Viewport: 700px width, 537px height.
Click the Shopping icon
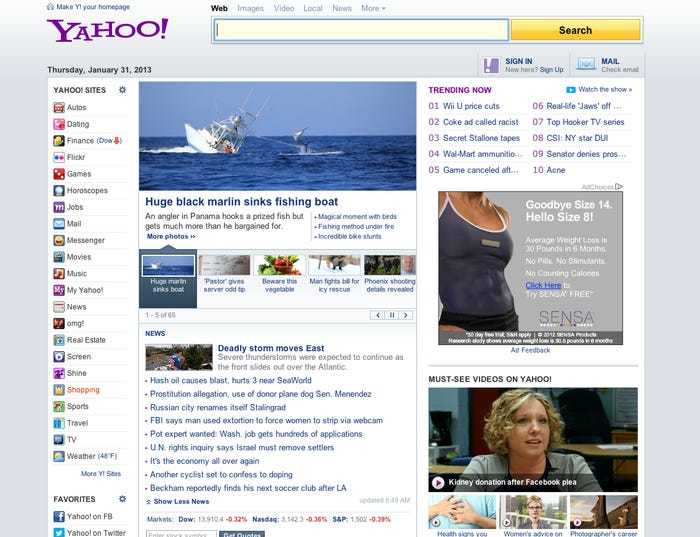[x=59, y=390]
